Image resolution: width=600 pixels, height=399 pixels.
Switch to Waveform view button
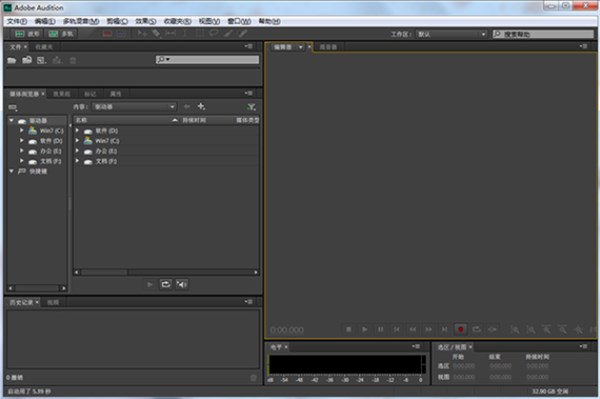[x=27, y=34]
